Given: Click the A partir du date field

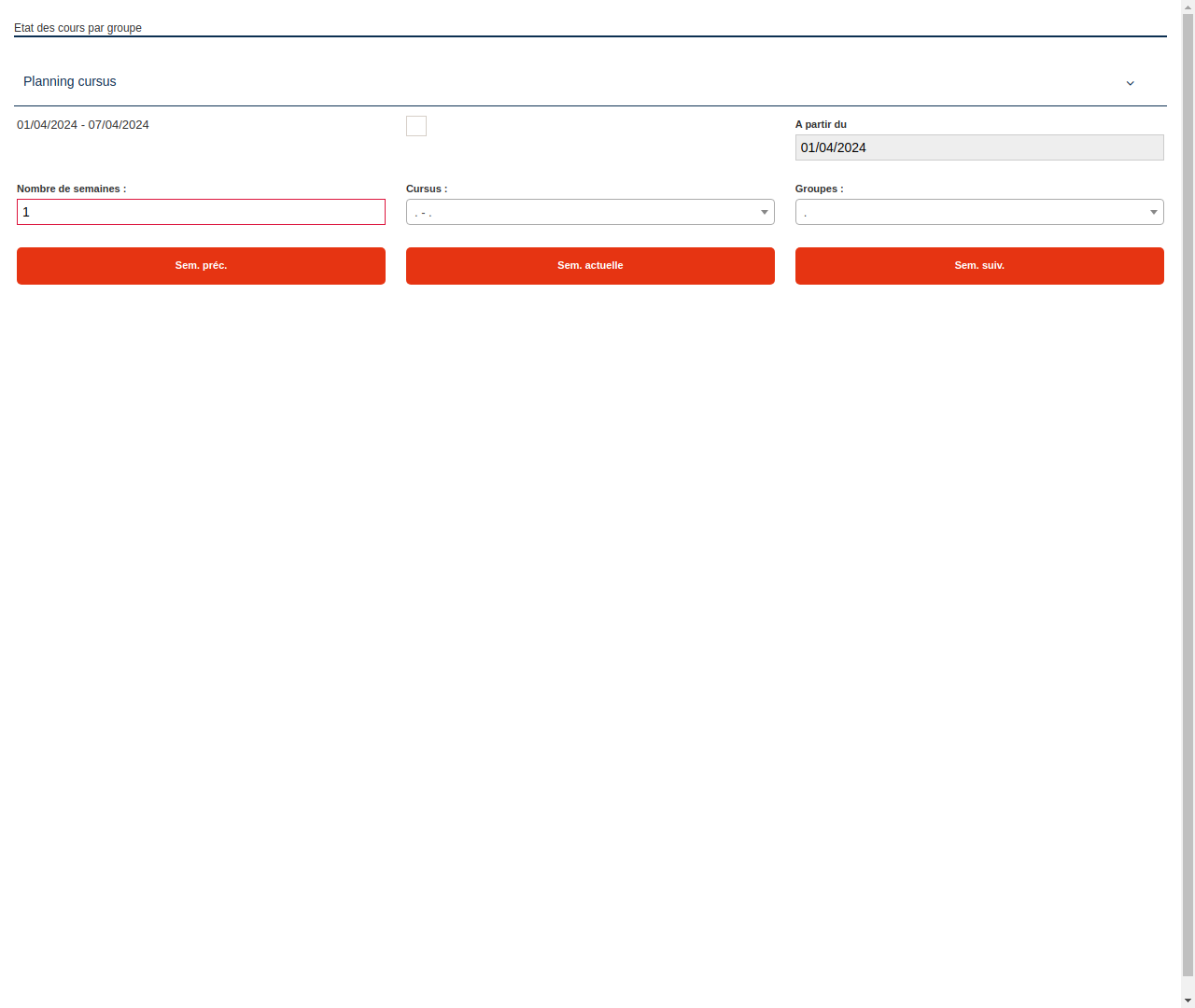Looking at the screenshot, I should [x=979, y=147].
